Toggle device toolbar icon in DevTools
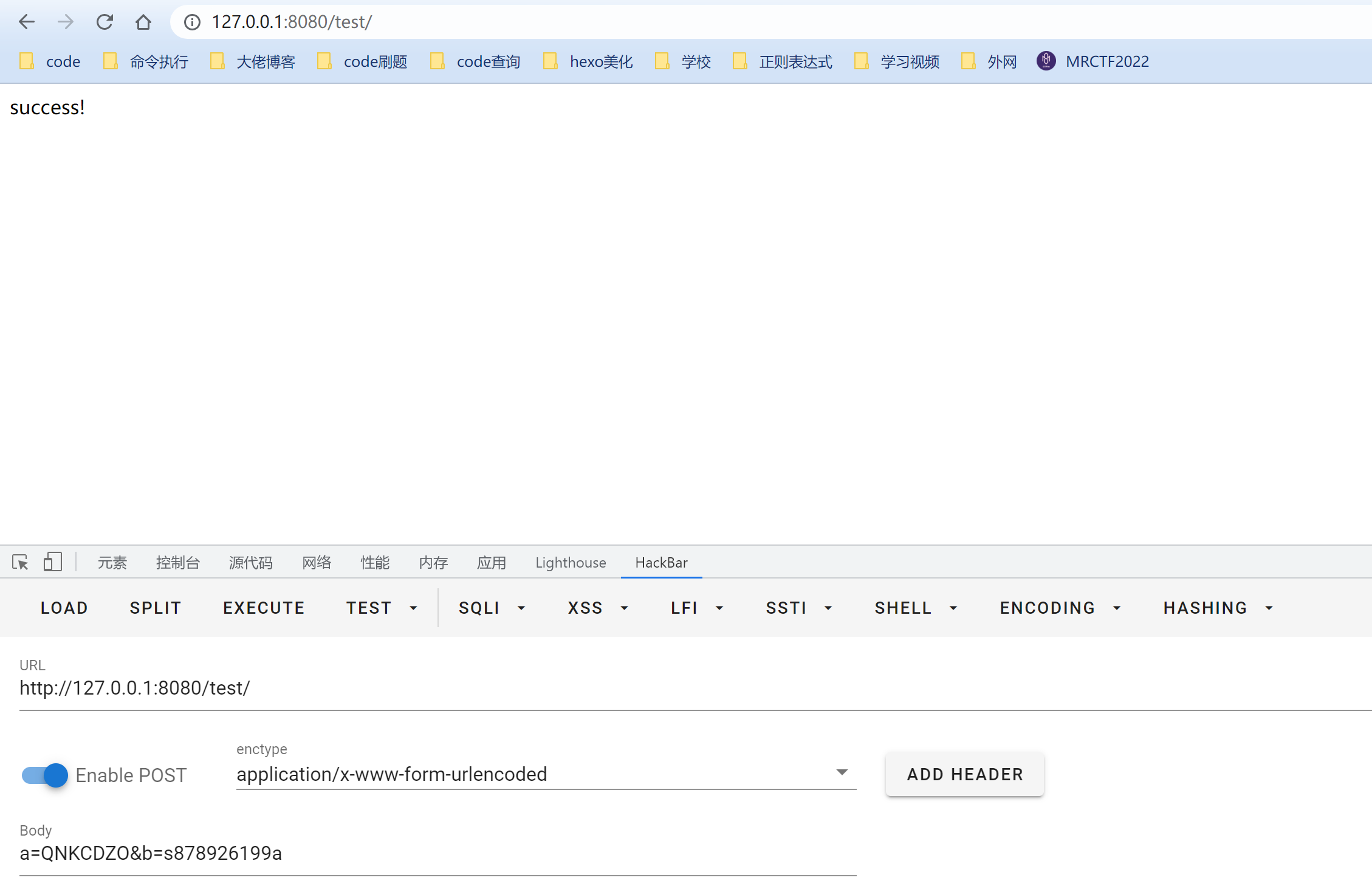This screenshot has height=886, width=1372. pos(53,562)
